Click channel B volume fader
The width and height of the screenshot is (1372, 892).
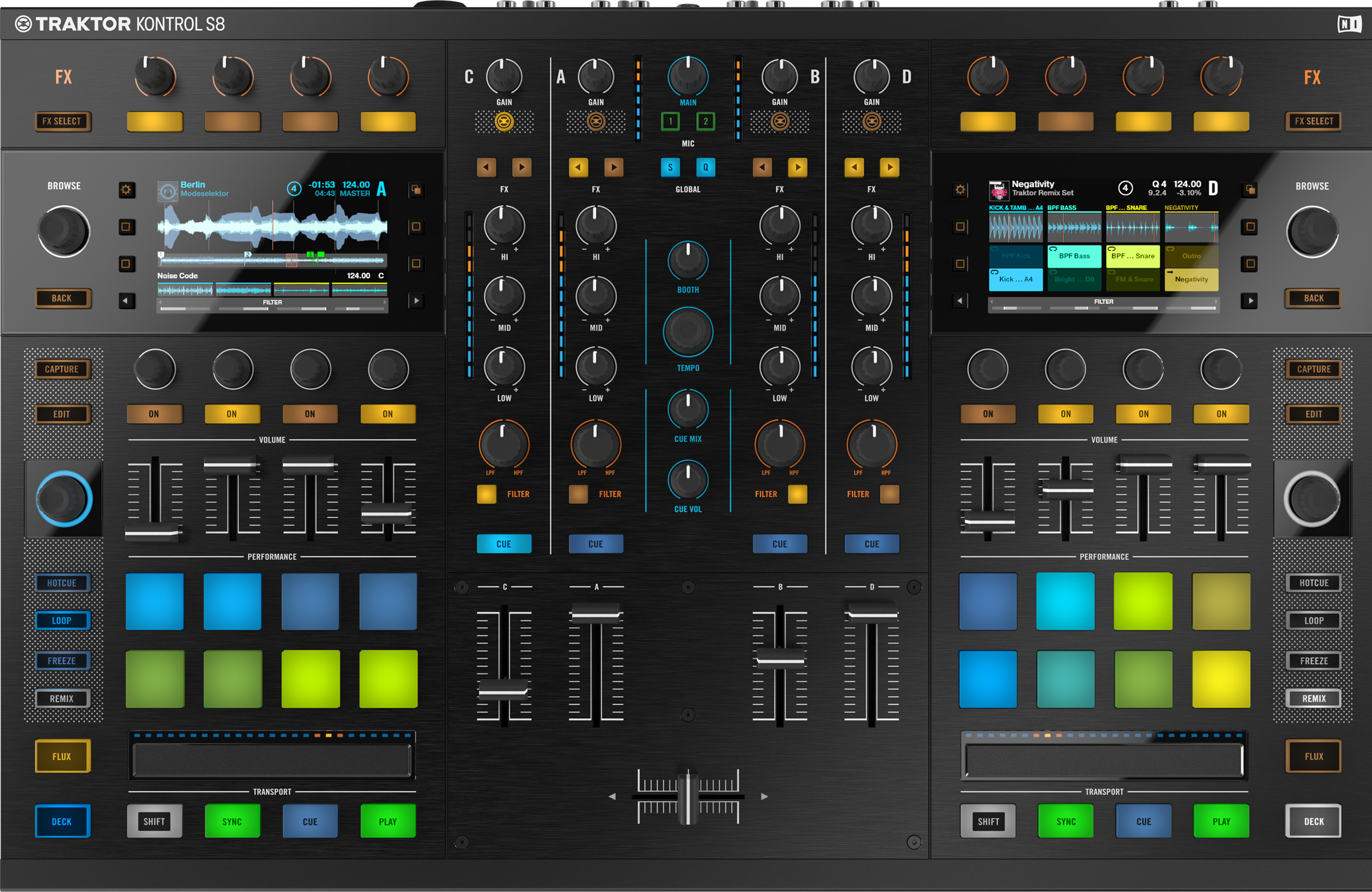tap(779, 658)
